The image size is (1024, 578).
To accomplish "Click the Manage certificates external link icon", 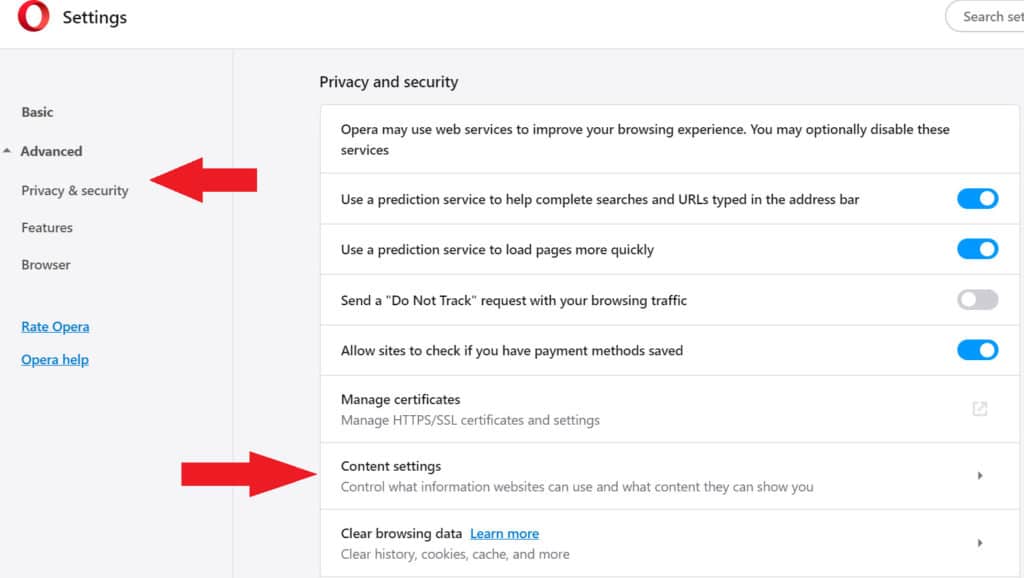I will [x=980, y=409].
